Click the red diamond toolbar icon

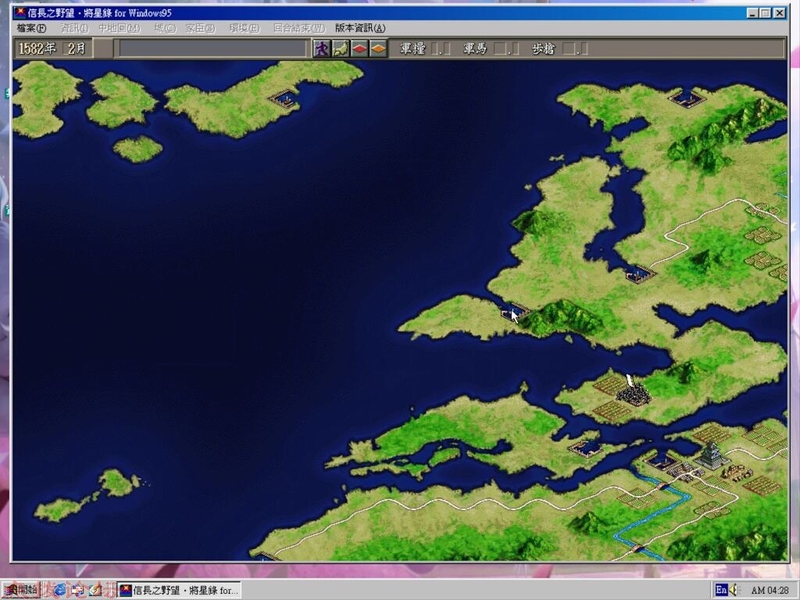pos(360,49)
